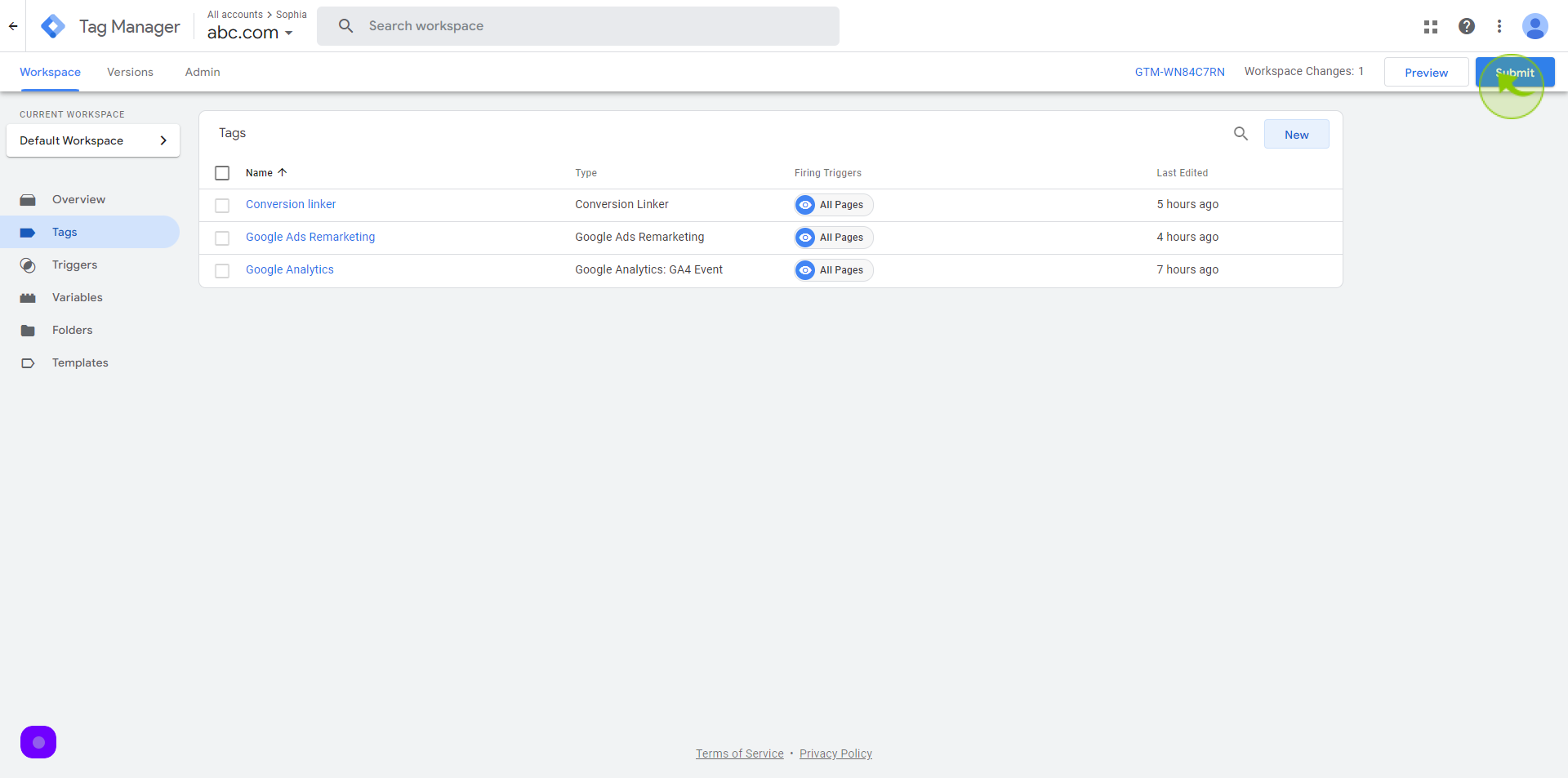Open Variables in the sidebar
The height and width of the screenshot is (778, 1568).
pyautogui.click(x=90, y=297)
